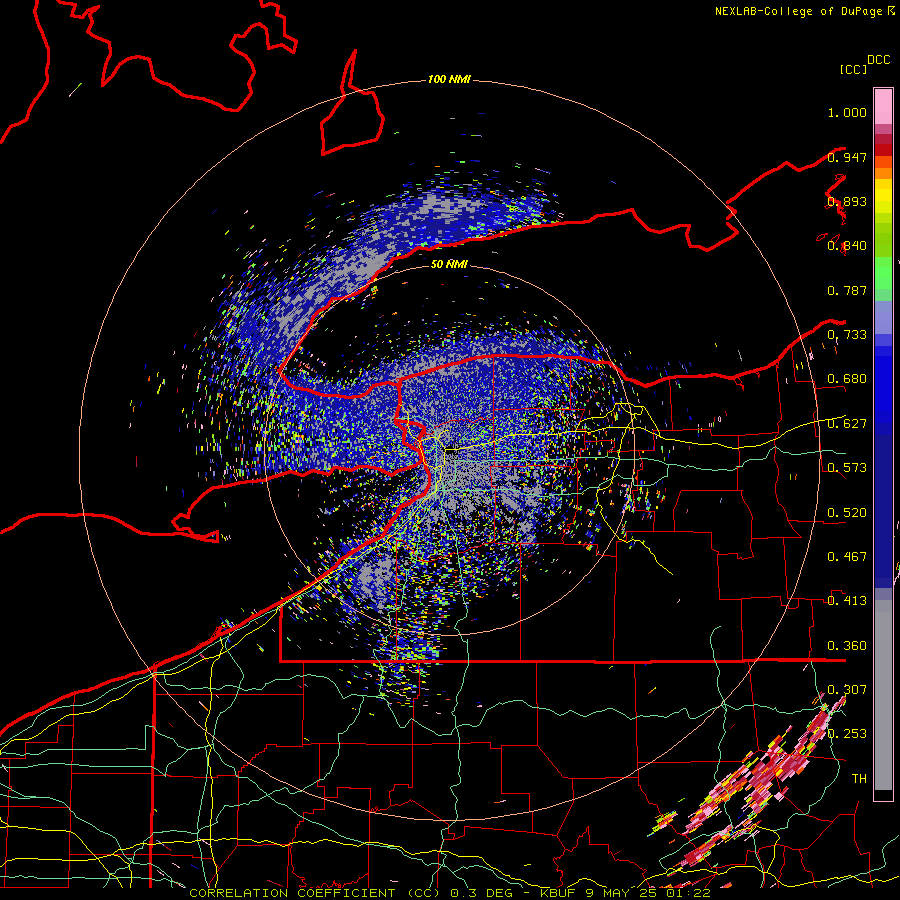Select the 0.467 scale value
900x900 pixels.
coord(847,557)
